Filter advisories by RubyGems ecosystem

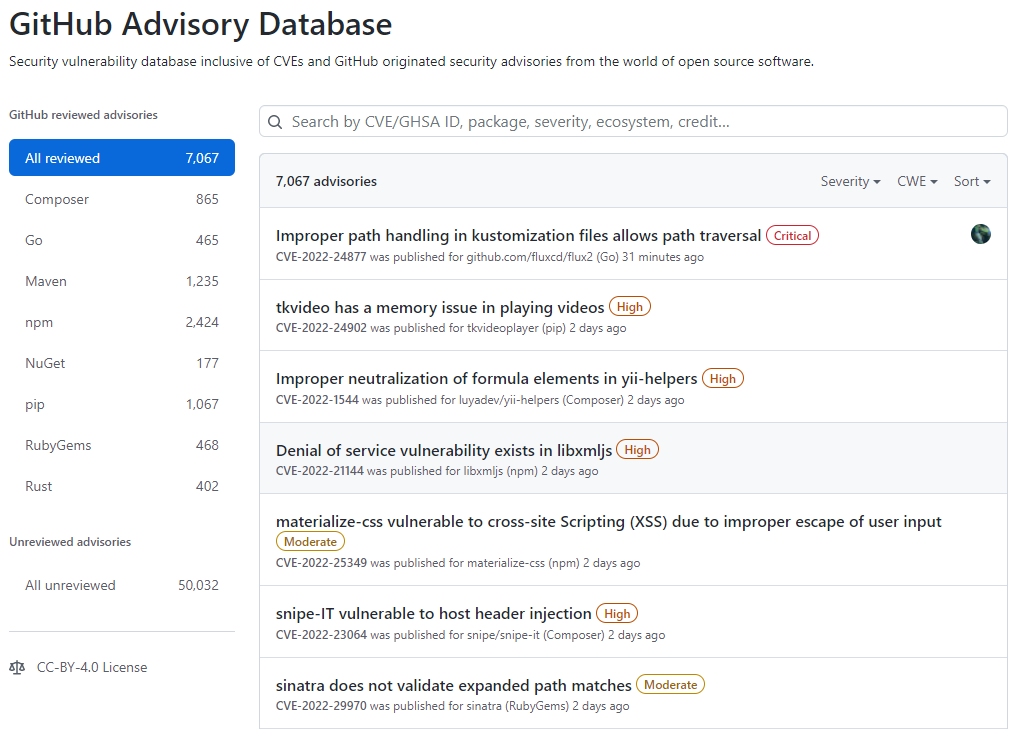[x=122, y=445]
